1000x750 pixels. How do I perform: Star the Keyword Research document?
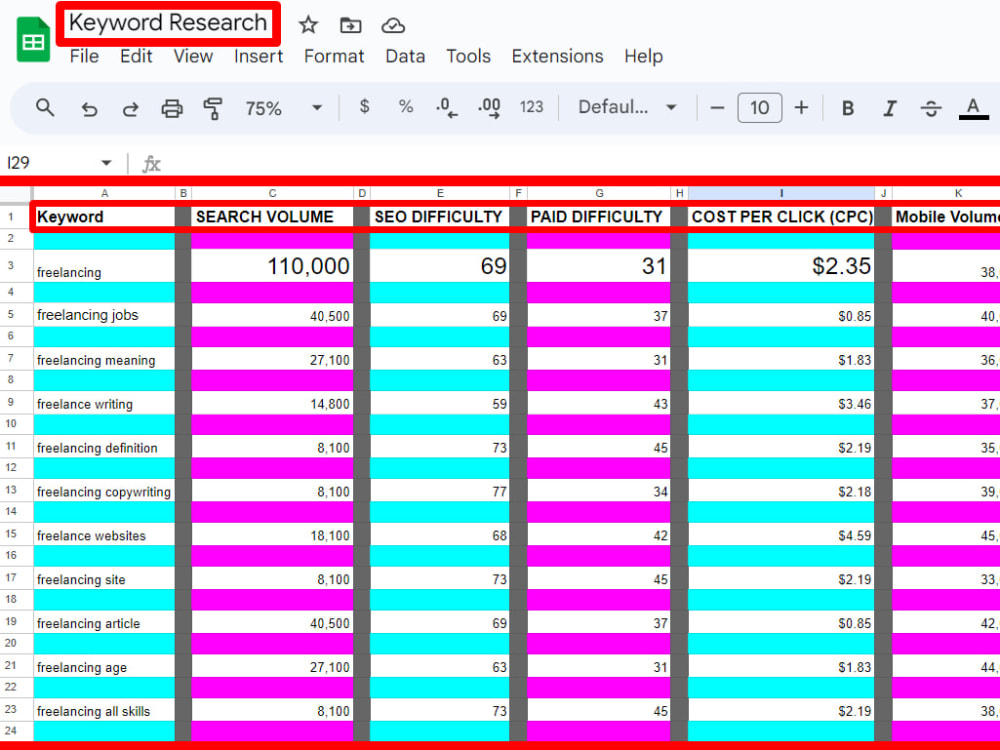308,25
